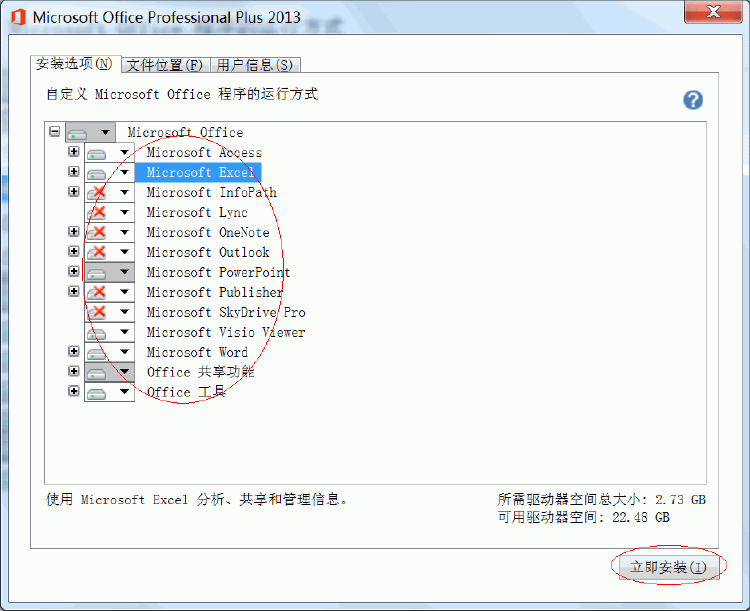Click the drive icon for Visio Viewer
The width and height of the screenshot is (750, 611).
tap(97, 333)
